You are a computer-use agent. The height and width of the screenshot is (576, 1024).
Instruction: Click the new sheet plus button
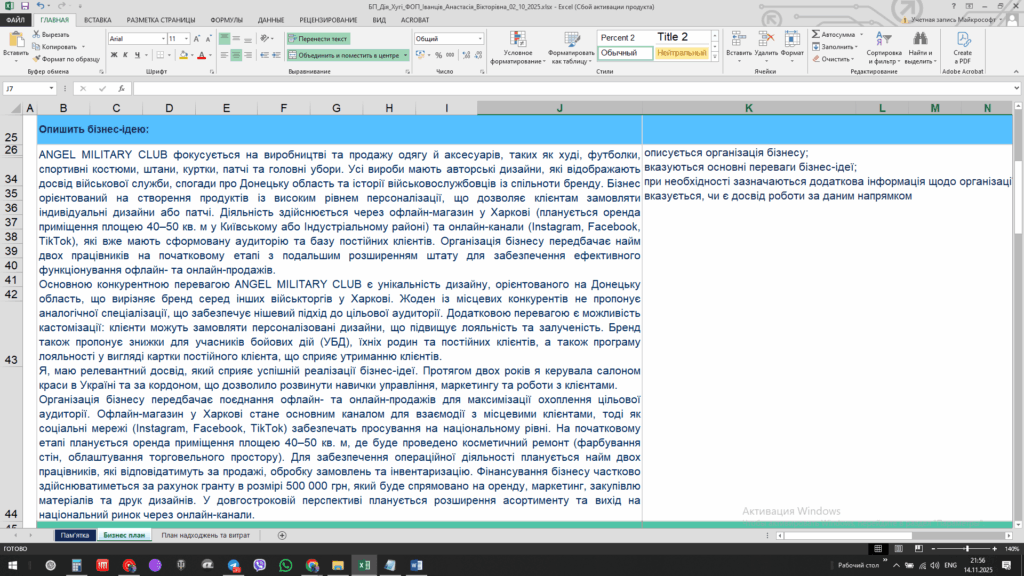282,535
